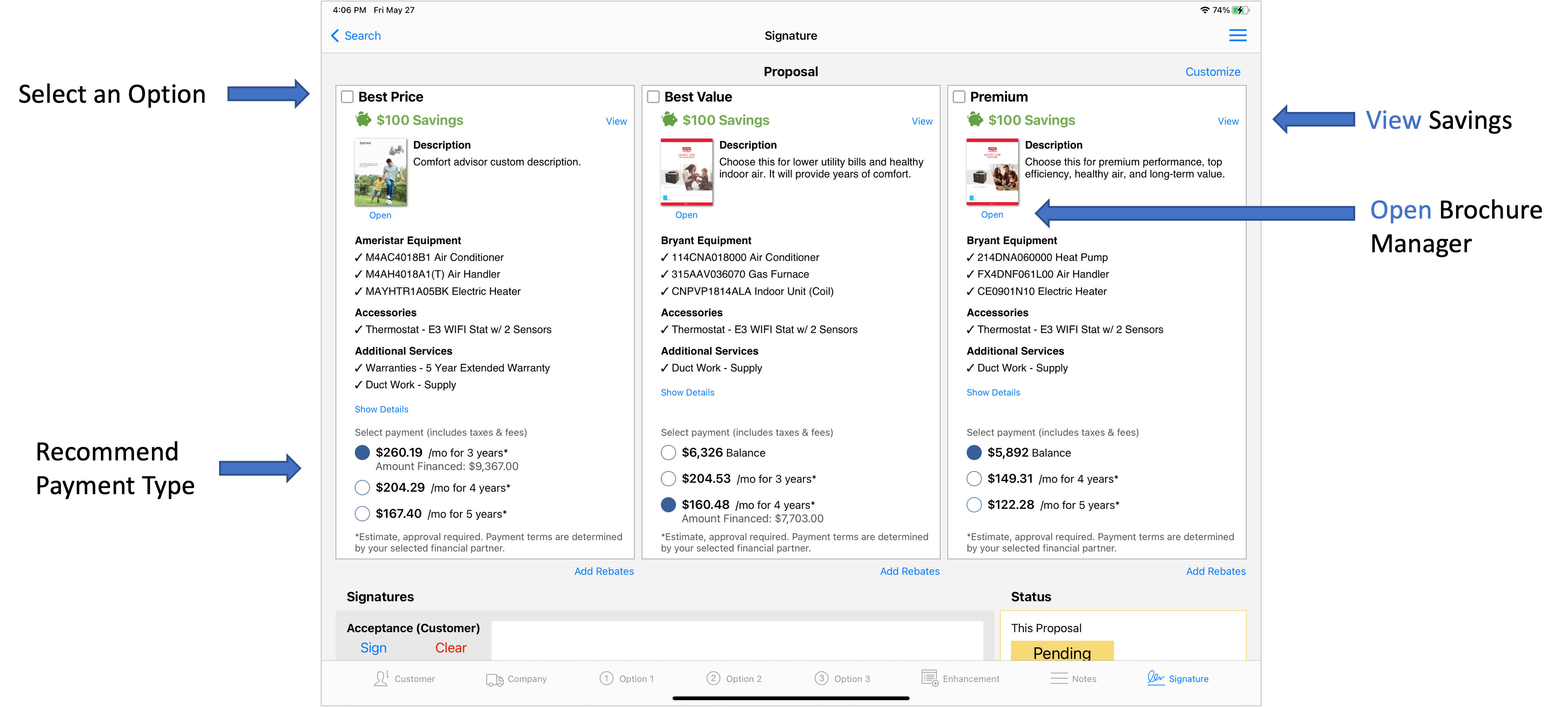Viewport: 1568px width, 708px height.
Task: Open the Premium brochure thumbnail
Action: [992, 171]
